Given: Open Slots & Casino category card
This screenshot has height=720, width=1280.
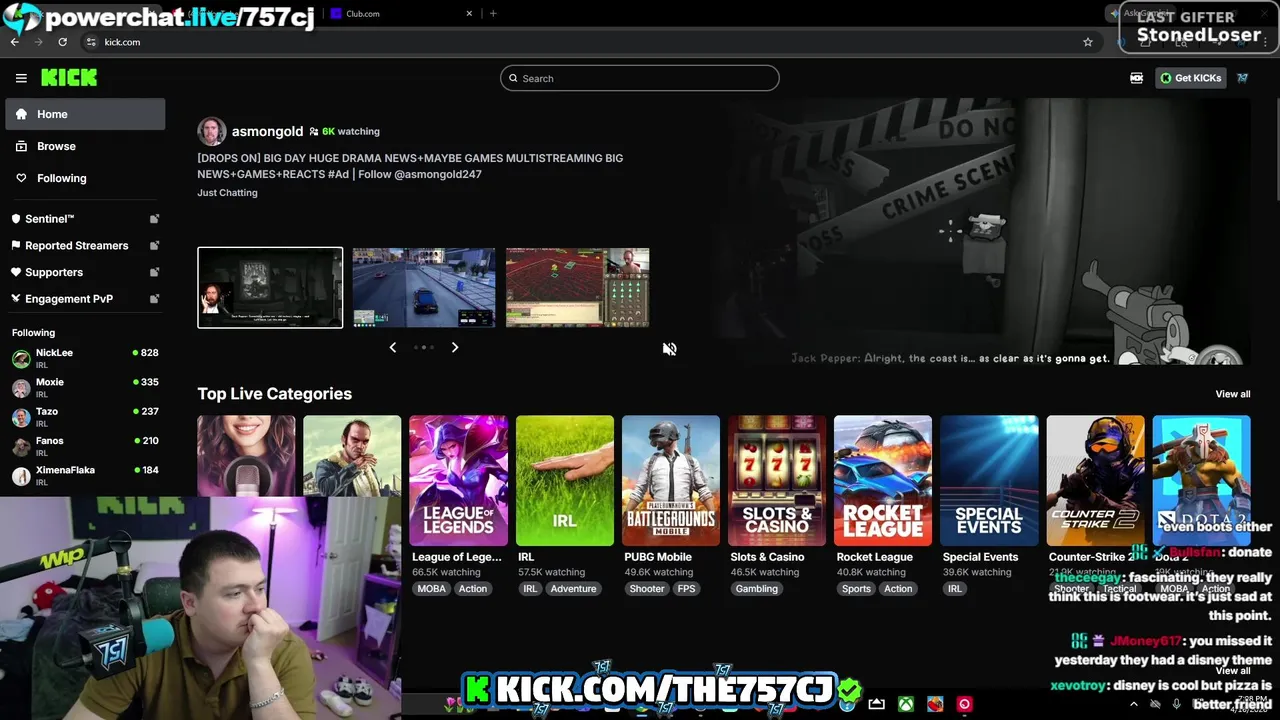Looking at the screenshot, I should click(x=777, y=481).
